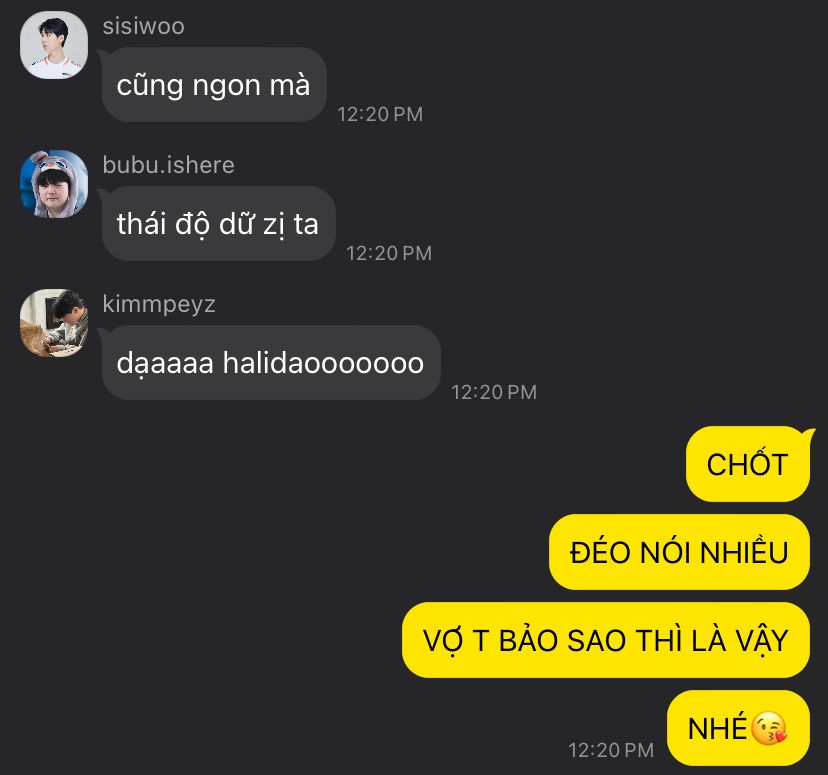Tap the "VỢ T BẢO SAO THÌ LÀ VẬY" message
This screenshot has width=828, height=775.
[x=606, y=640]
